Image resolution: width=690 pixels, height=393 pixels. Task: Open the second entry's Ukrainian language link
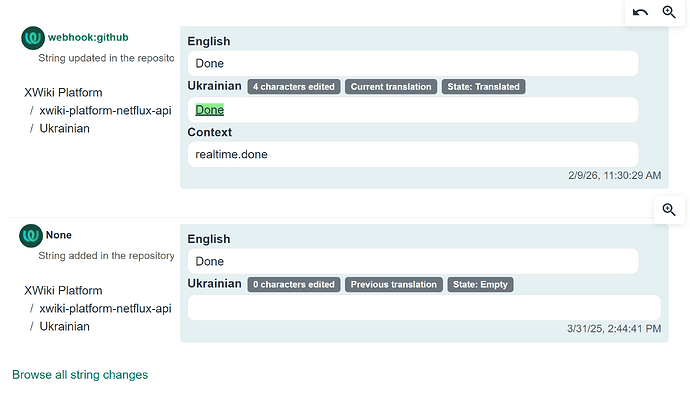tap(64, 327)
